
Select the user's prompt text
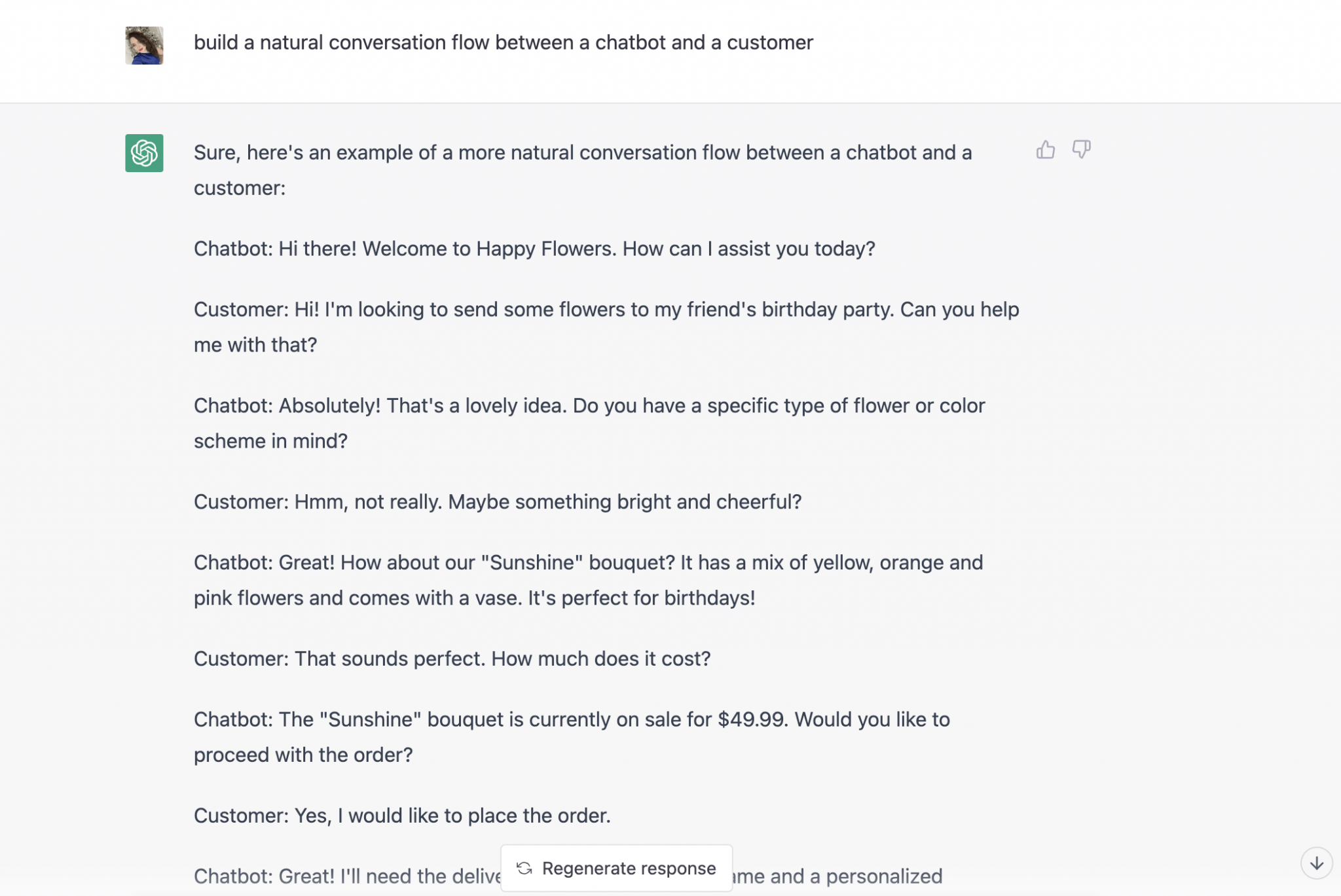click(x=503, y=42)
